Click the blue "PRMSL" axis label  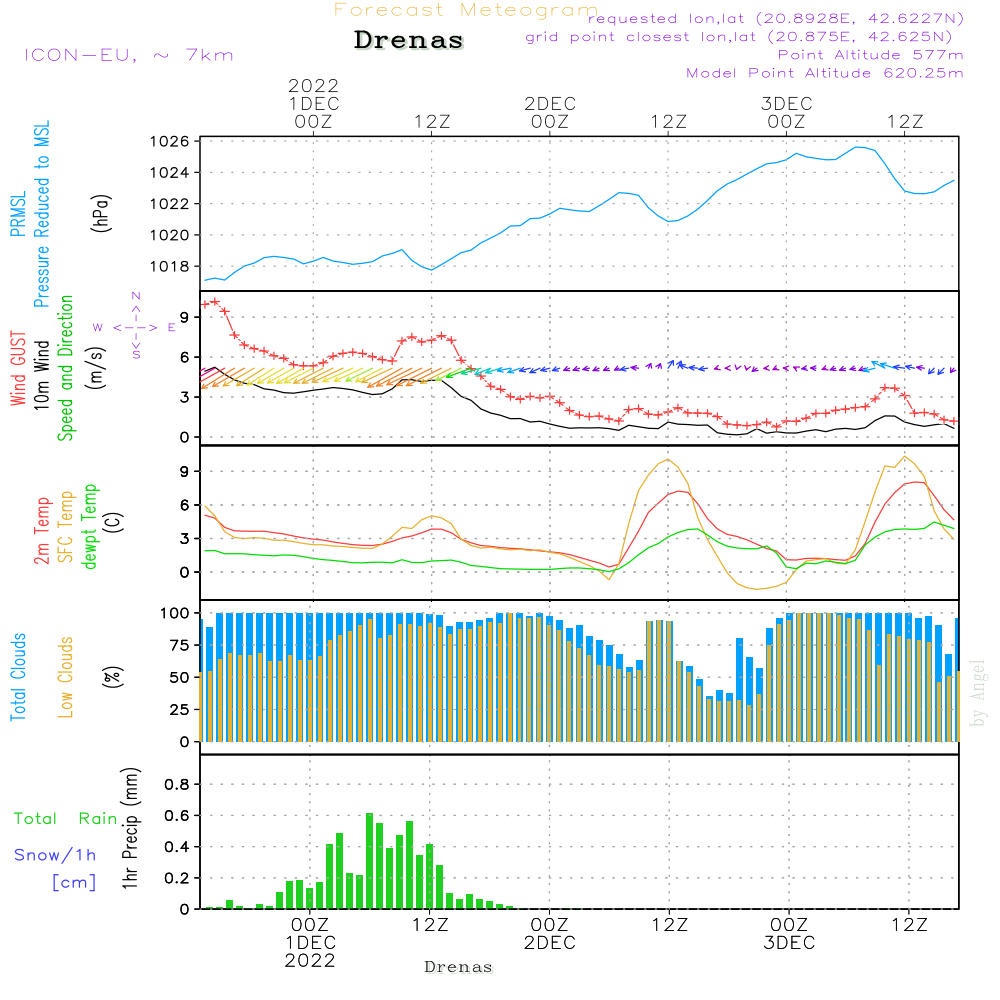pyautogui.click(x=18, y=214)
